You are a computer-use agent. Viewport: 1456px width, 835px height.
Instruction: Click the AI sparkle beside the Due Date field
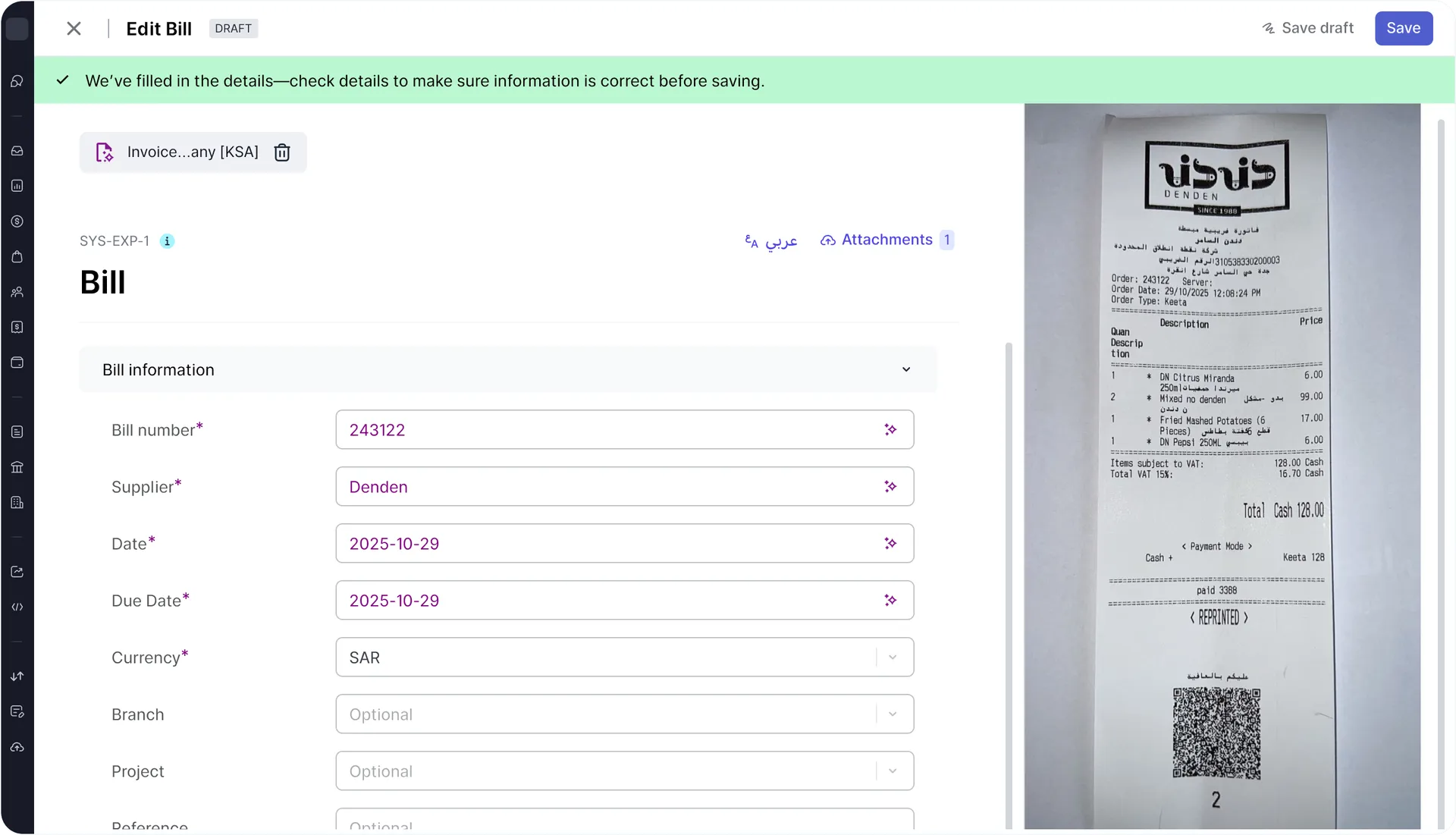[x=892, y=600]
